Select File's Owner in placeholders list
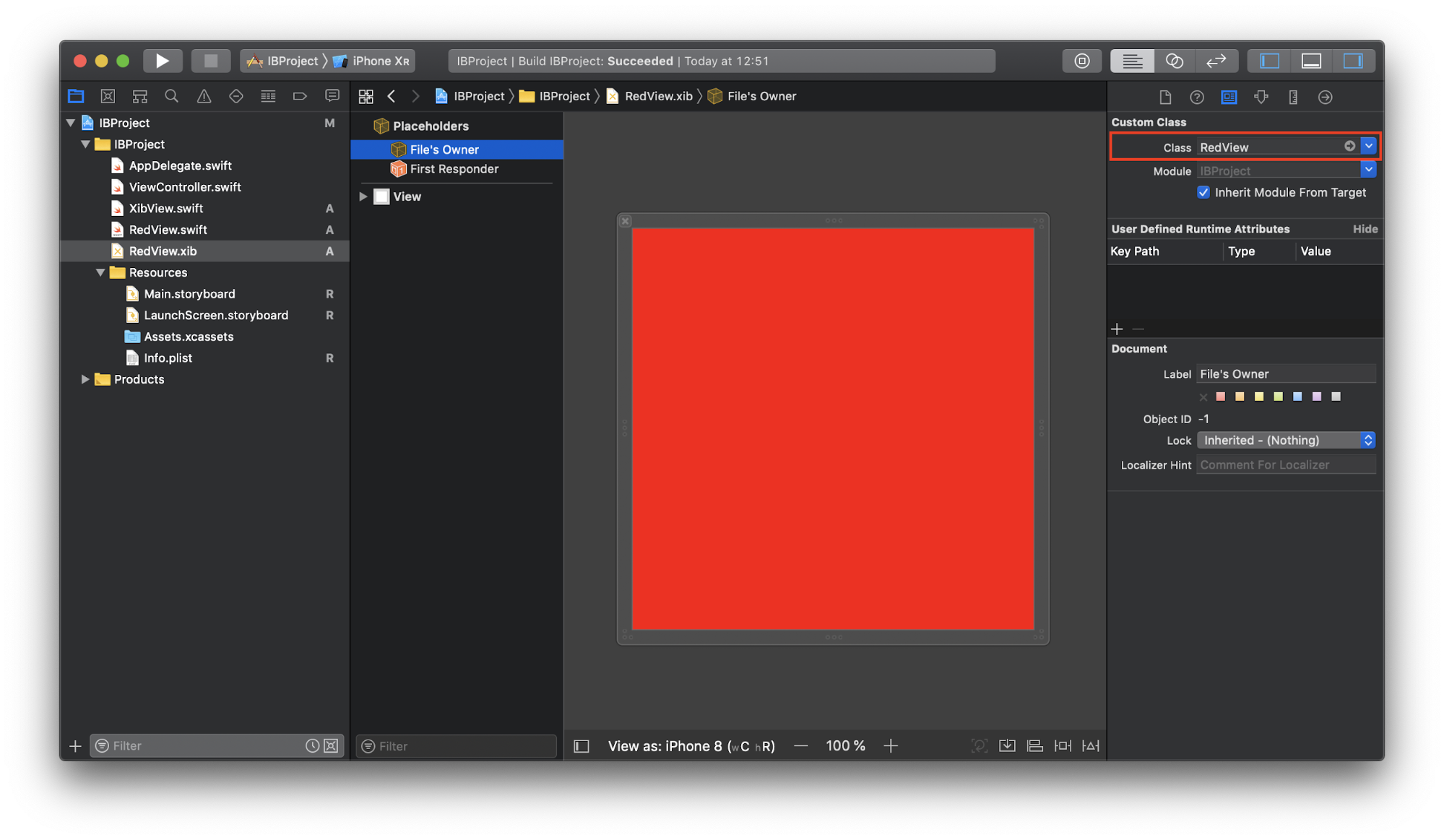The image size is (1444, 840). [x=443, y=149]
